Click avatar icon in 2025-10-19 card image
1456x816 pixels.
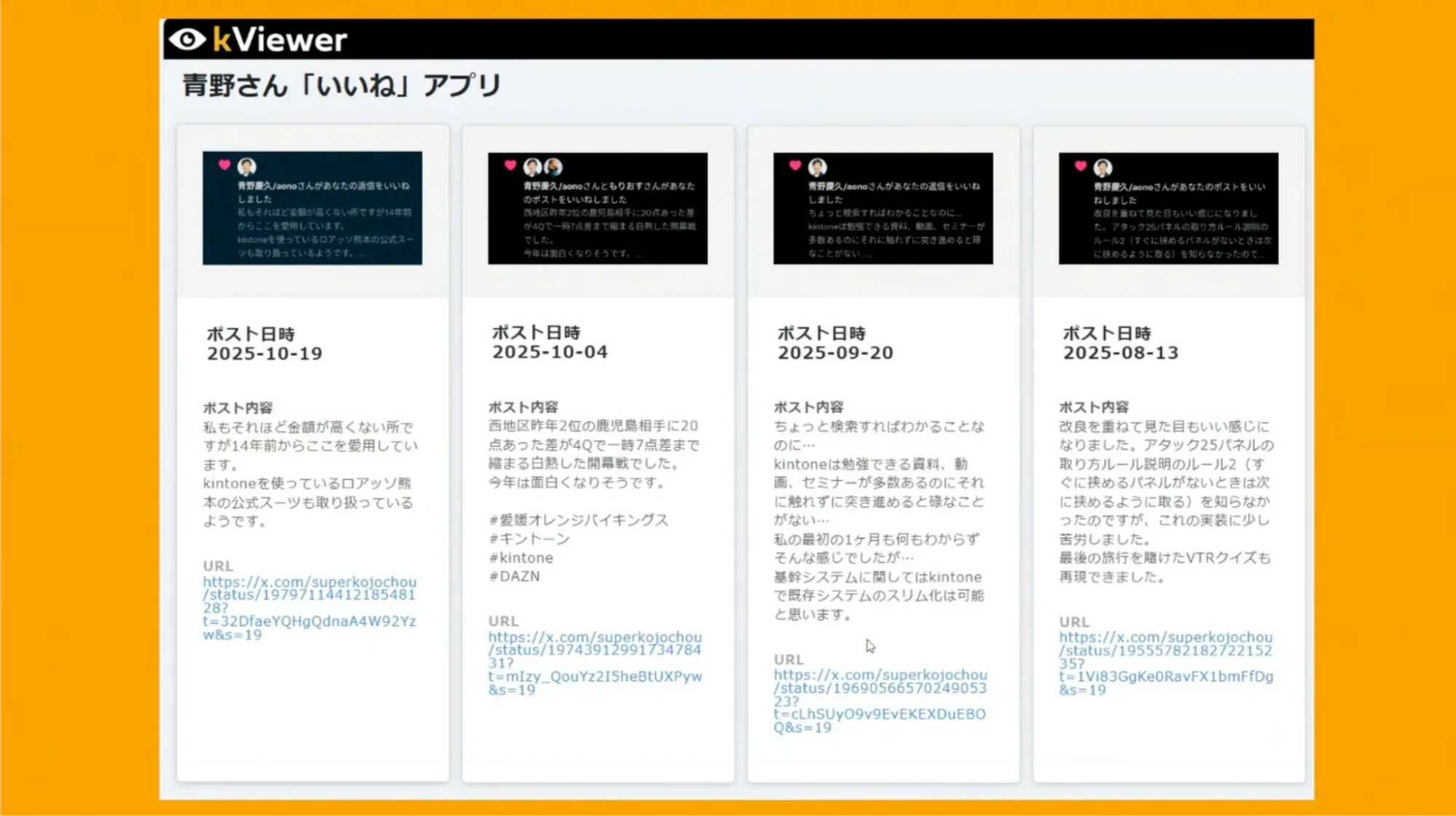coord(247,167)
